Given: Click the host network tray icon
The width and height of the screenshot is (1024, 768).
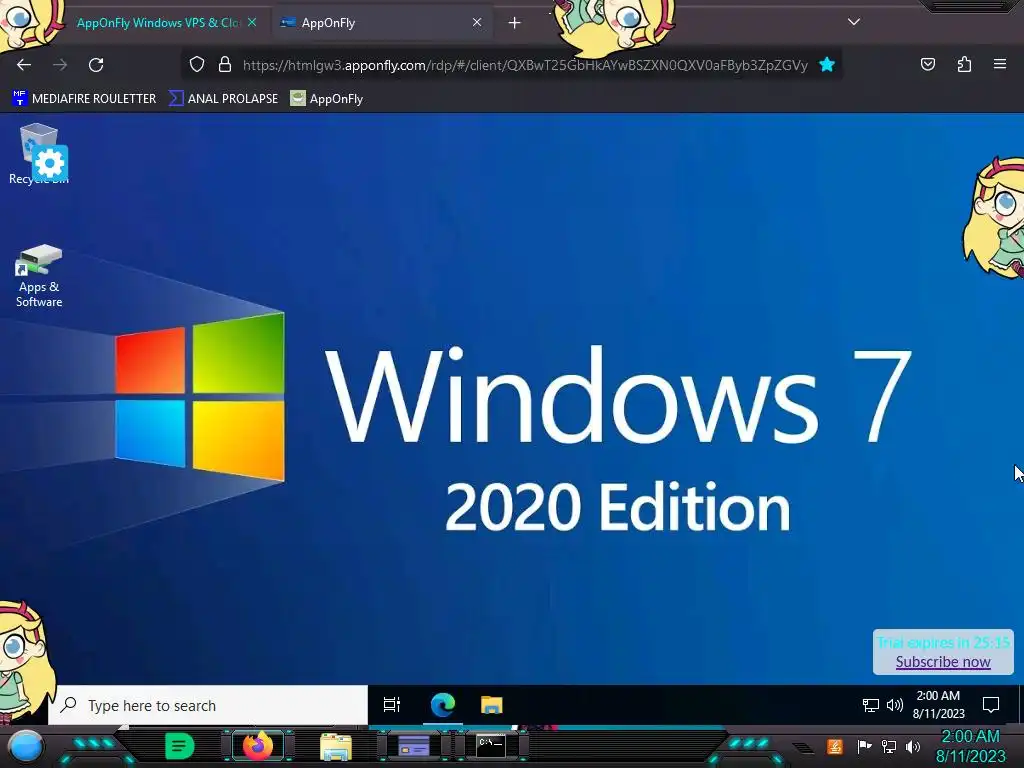Looking at the screenshot, I should click(889, 746).
